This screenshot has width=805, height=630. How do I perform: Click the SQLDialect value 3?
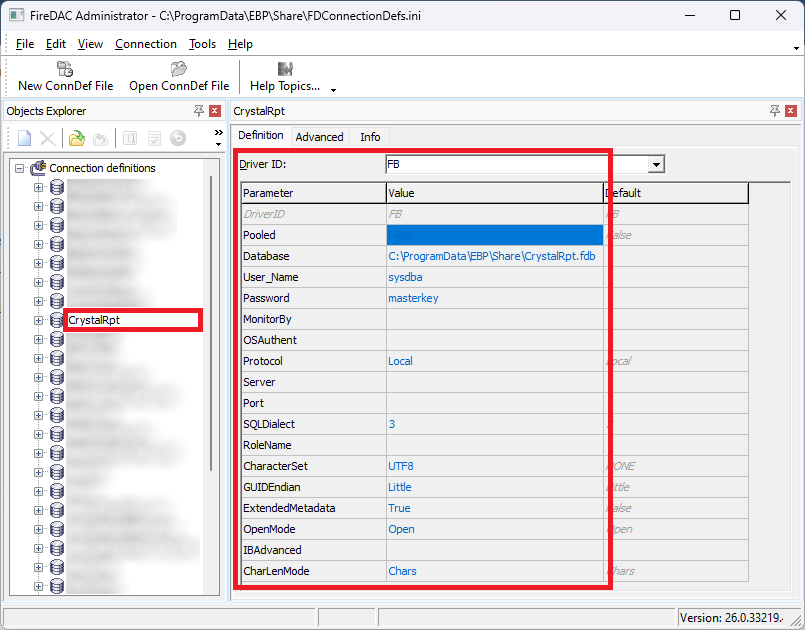pos(495,425)
